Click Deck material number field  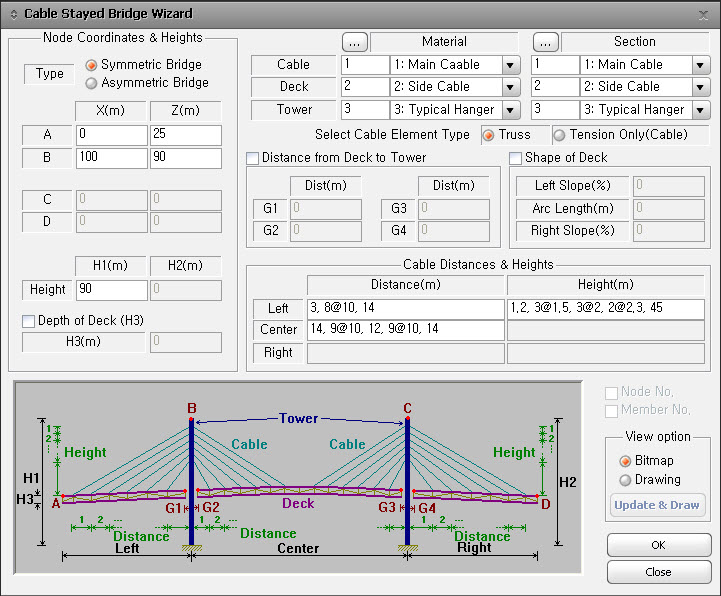tap(365, 87)
